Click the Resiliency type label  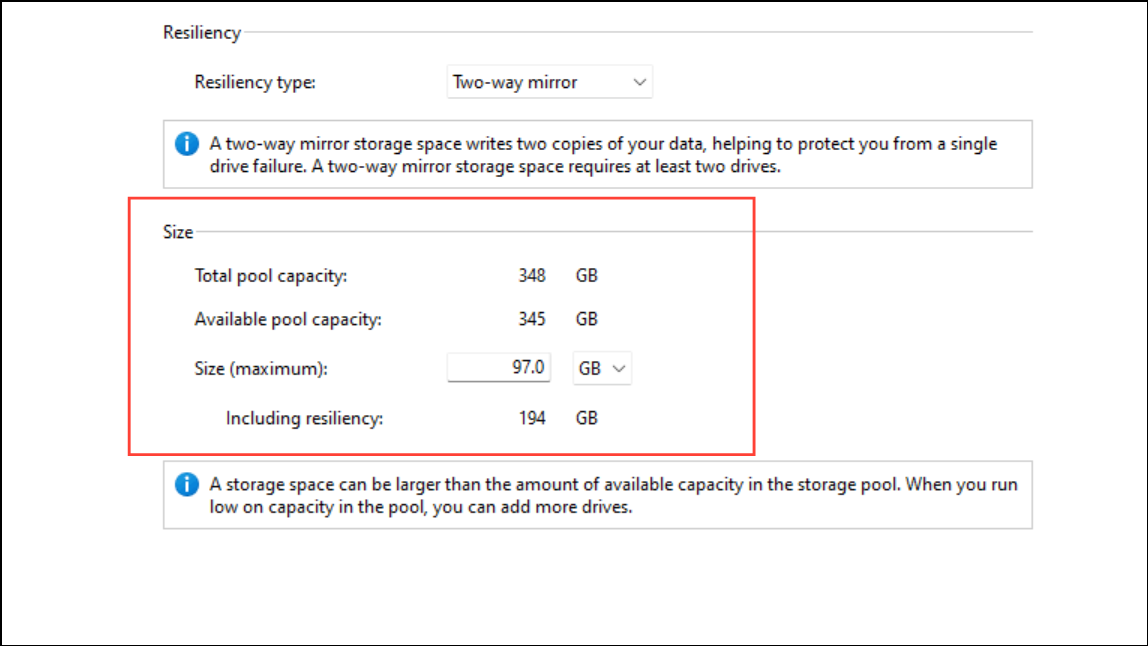(x=255, y=82)
